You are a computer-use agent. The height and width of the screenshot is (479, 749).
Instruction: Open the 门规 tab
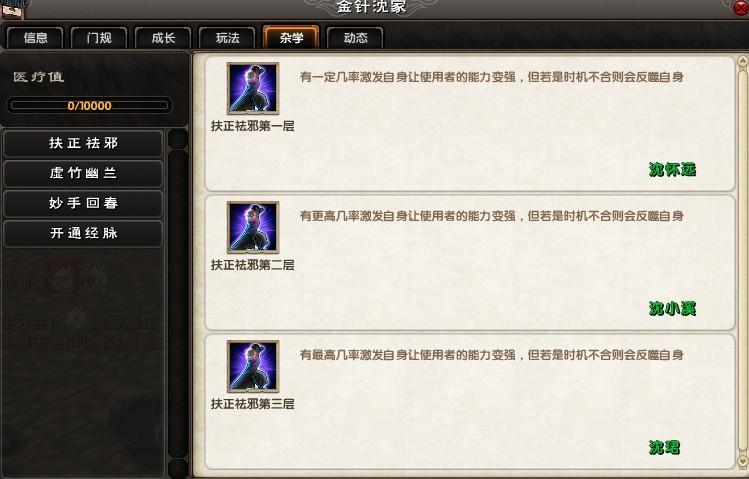click(x=99, y=37)
